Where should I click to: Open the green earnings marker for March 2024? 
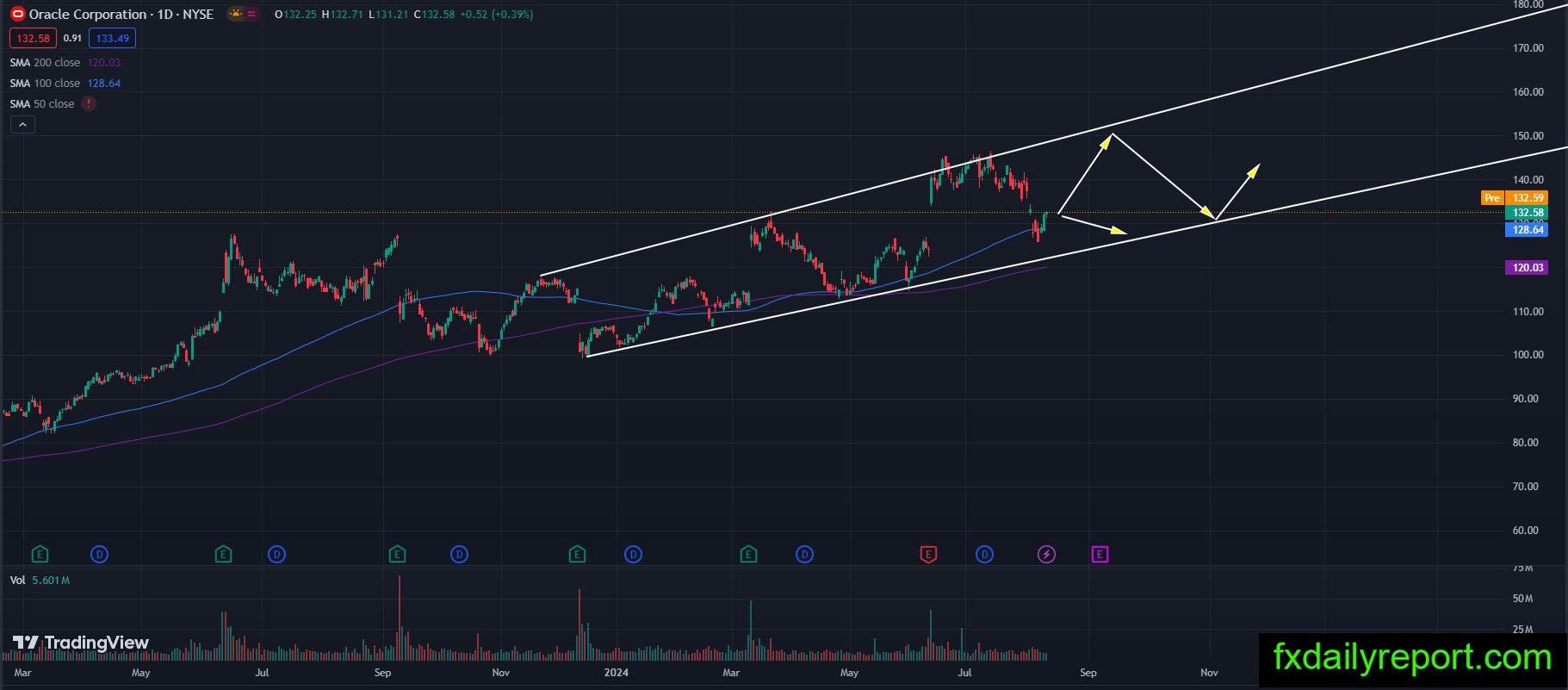748,554
